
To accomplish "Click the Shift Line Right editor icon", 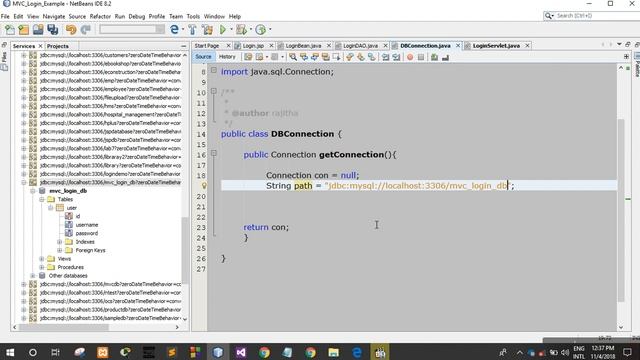I will pos(396,57).
